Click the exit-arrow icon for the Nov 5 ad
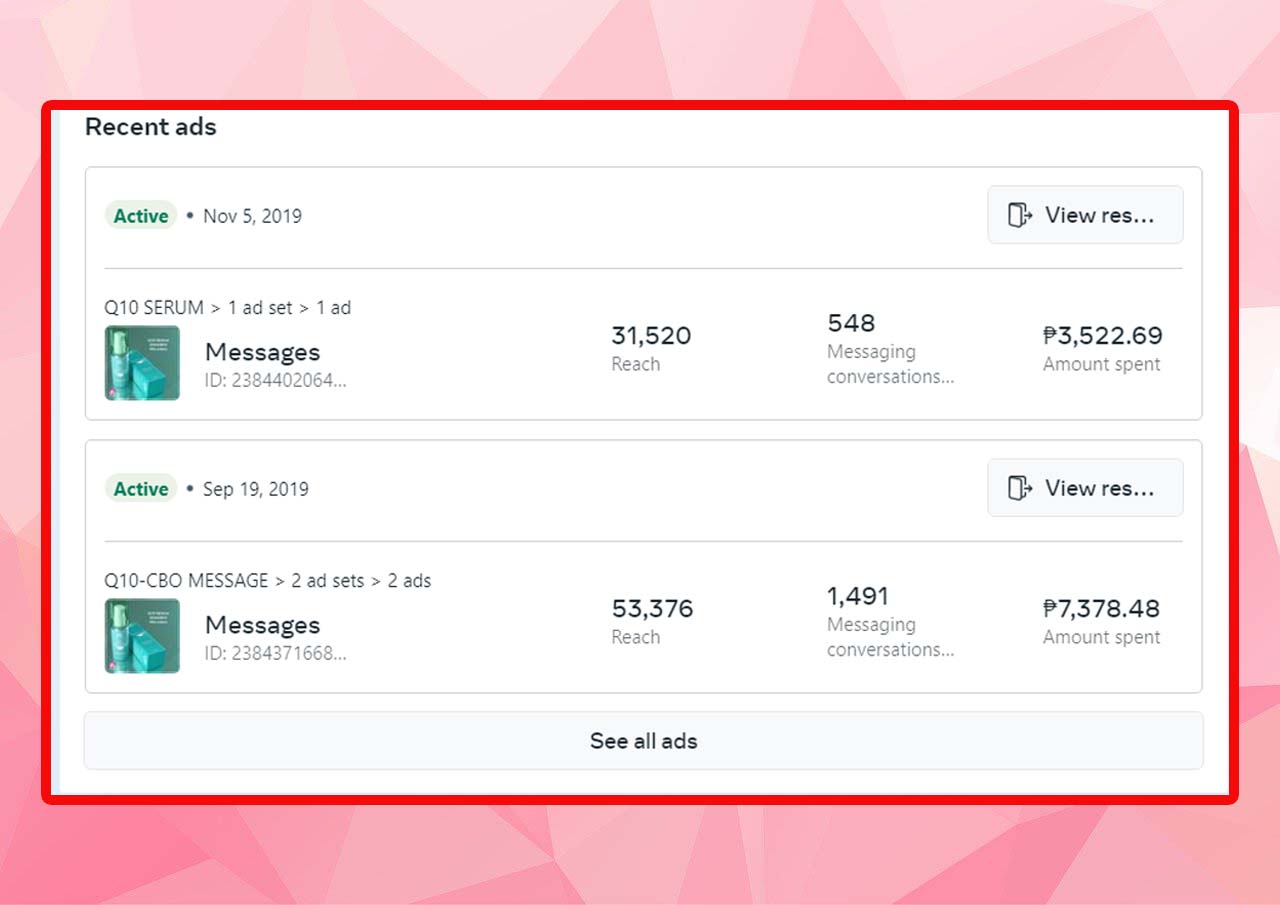The image size is (1280, 905). coord(1019,215)
